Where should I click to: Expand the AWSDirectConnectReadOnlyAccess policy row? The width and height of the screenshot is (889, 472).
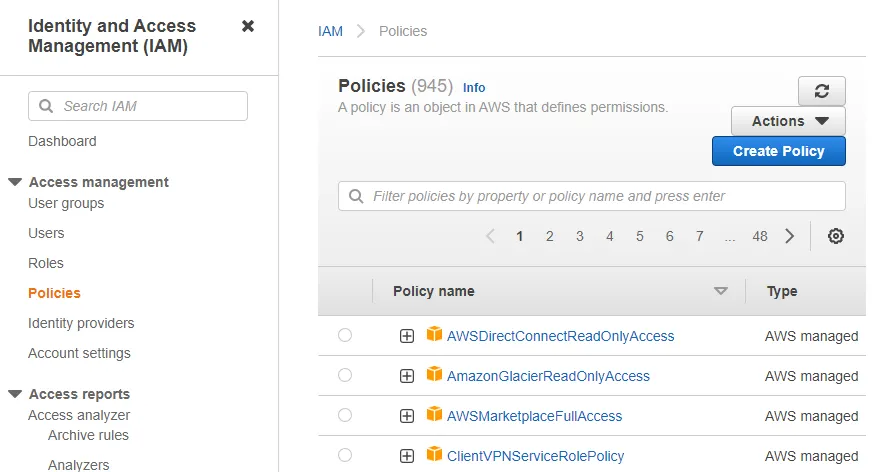[407, 336]
